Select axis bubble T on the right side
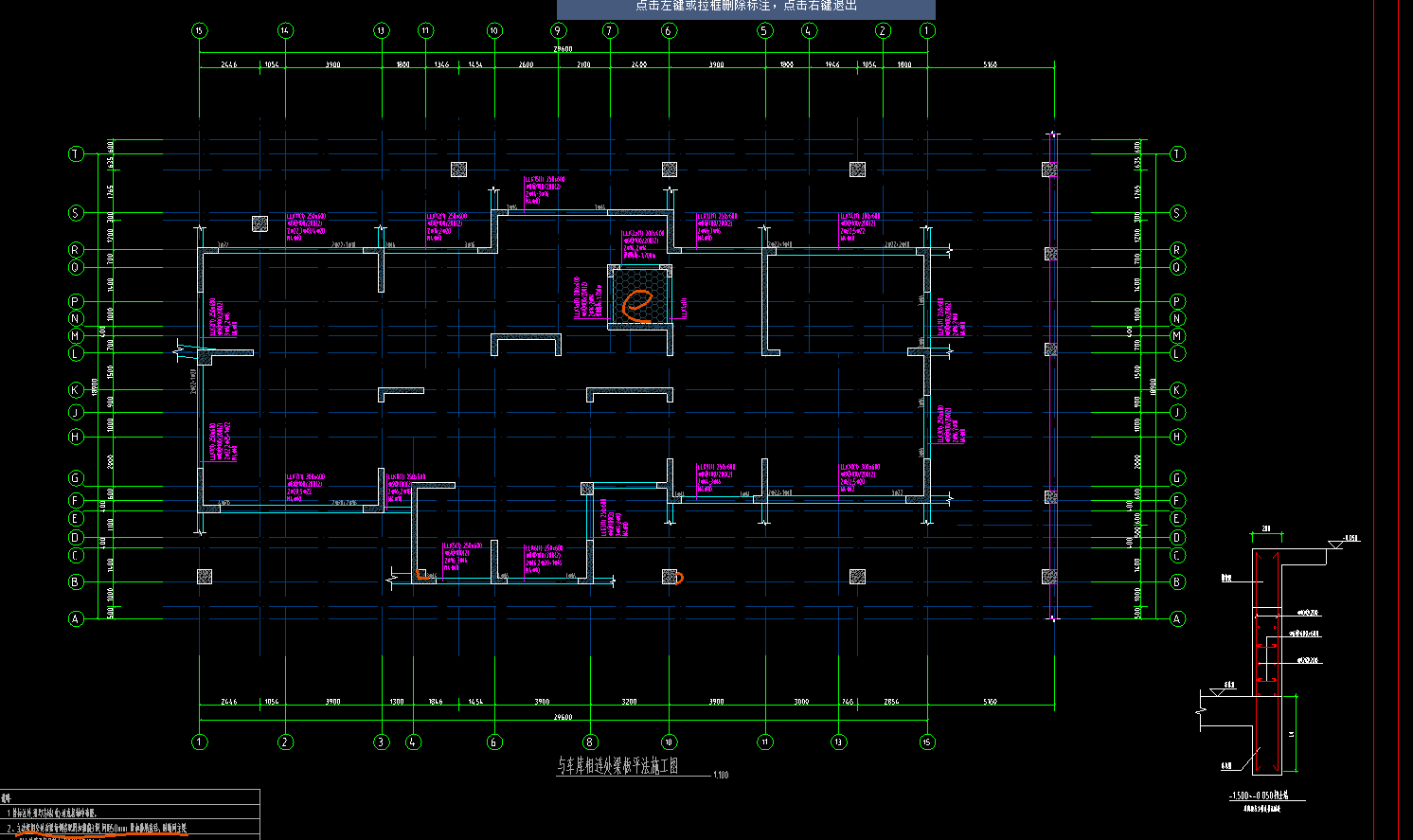This screenshot has height=840, width=1413. (x=1177, y=153)
